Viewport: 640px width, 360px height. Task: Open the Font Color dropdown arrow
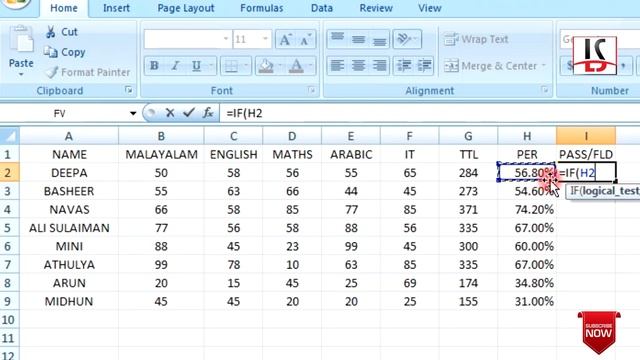coord(311,65)
